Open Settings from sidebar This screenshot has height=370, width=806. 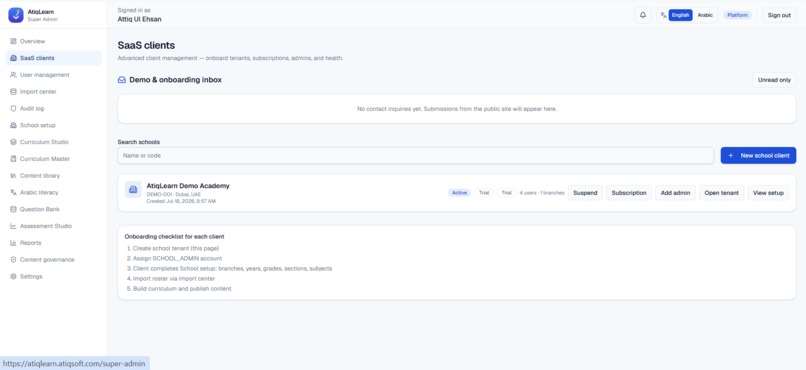tap(53, 276)
